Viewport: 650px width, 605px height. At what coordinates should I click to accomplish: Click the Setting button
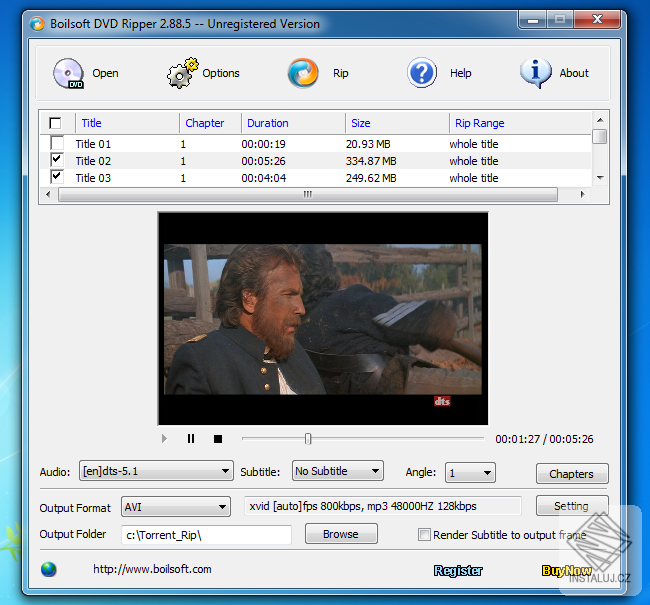[x=572, y=506]
